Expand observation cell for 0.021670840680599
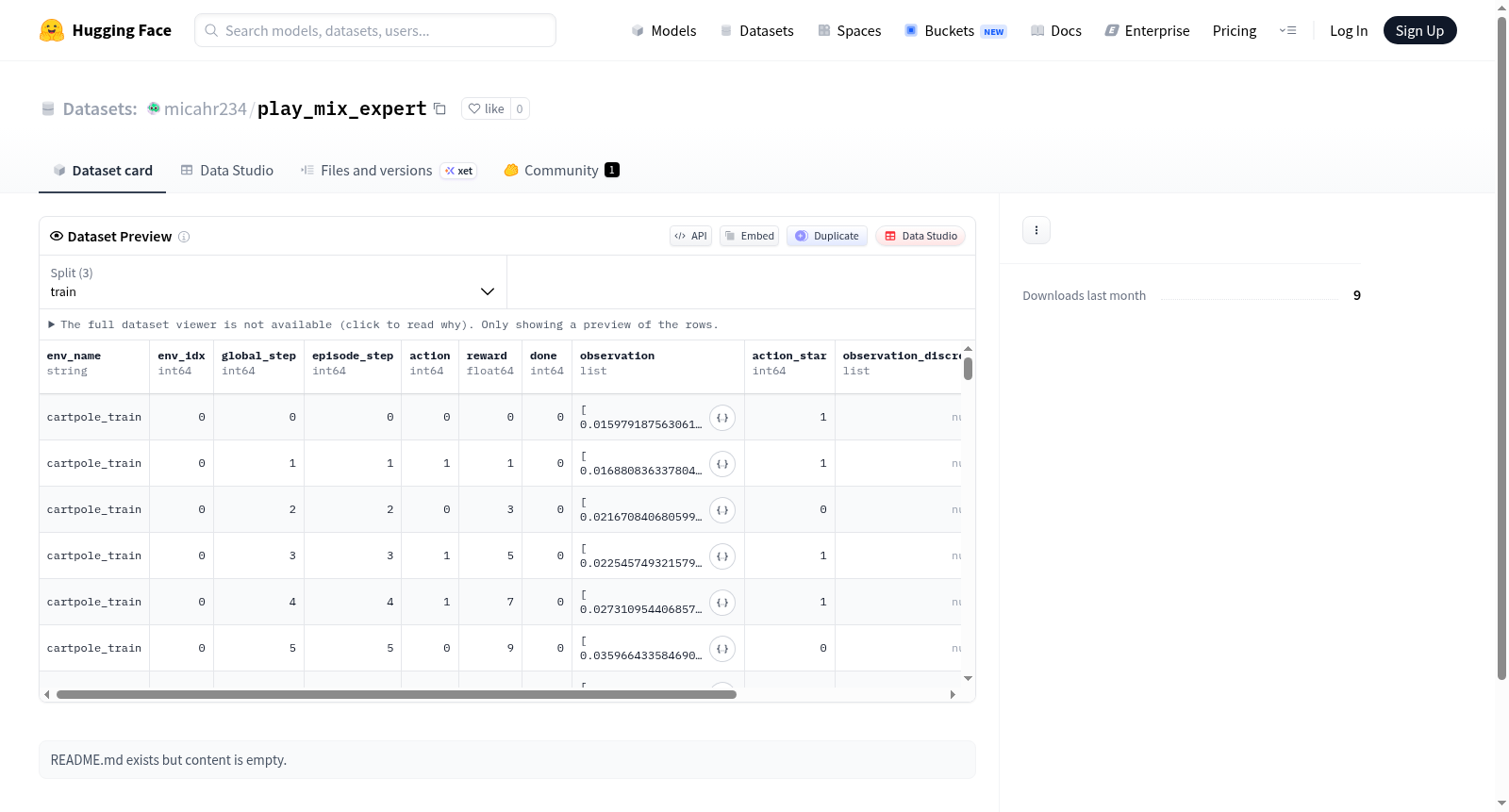This screenshot has height=812, width=1509. [722, 510]
